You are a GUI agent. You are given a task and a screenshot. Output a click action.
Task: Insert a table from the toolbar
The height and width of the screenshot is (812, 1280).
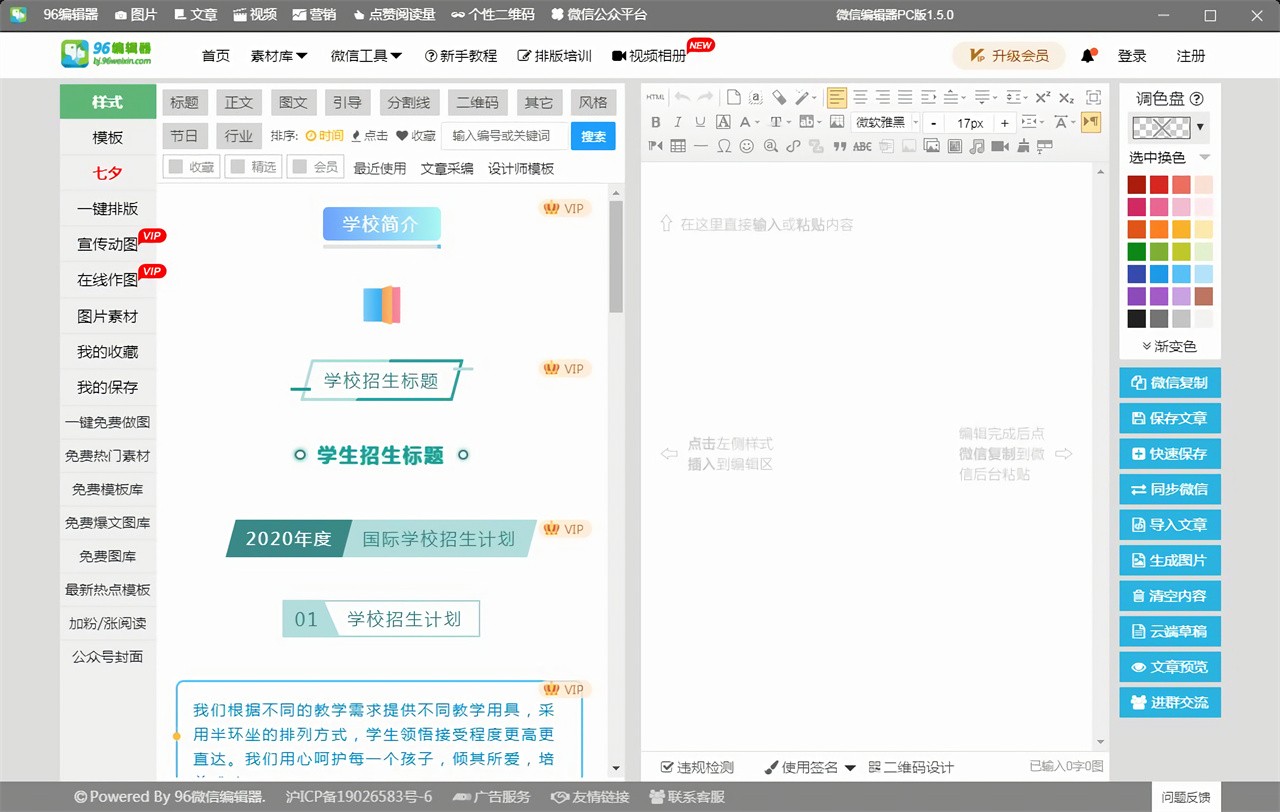click(678, 146)
